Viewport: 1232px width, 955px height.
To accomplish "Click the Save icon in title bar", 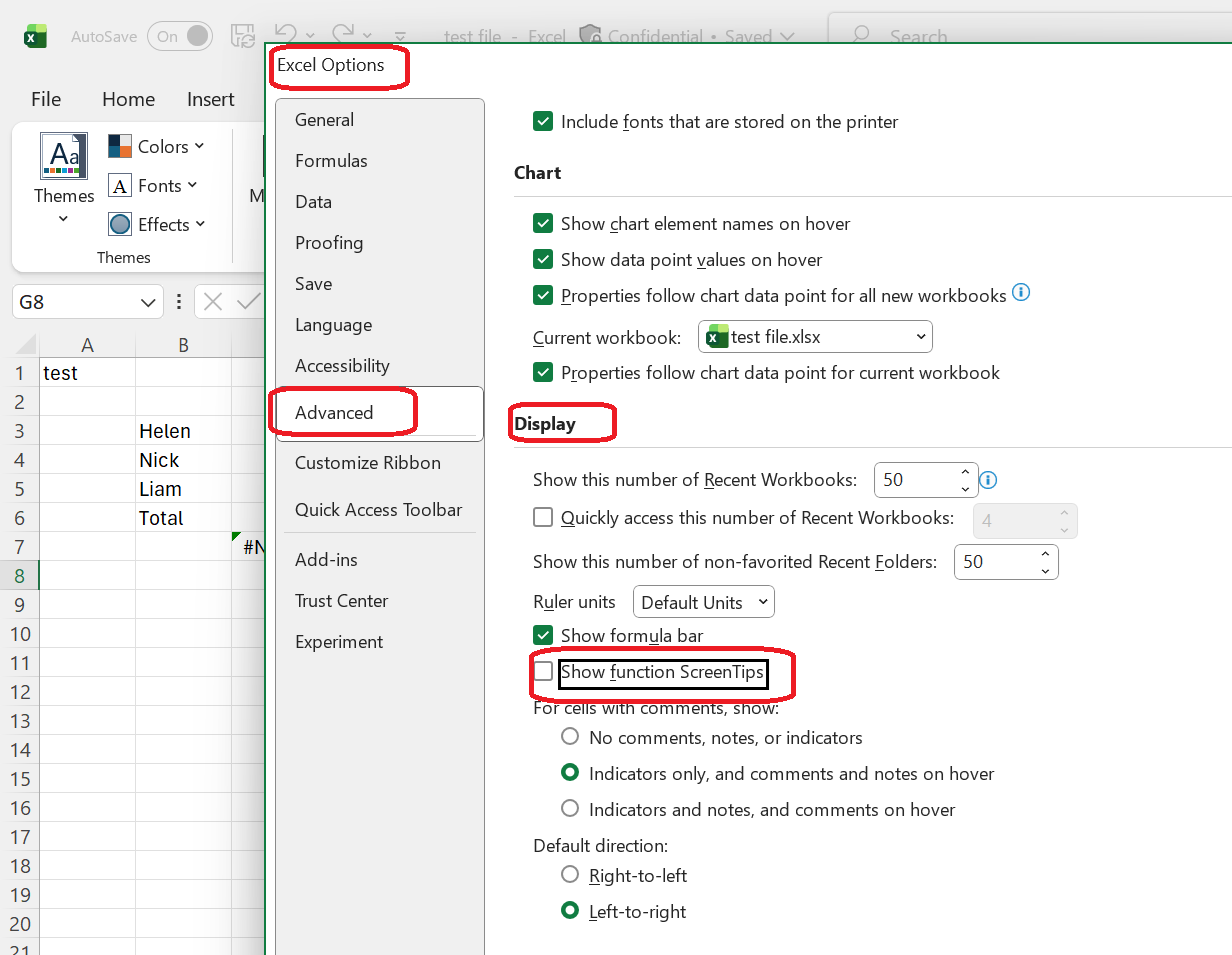I will [243, 36].
